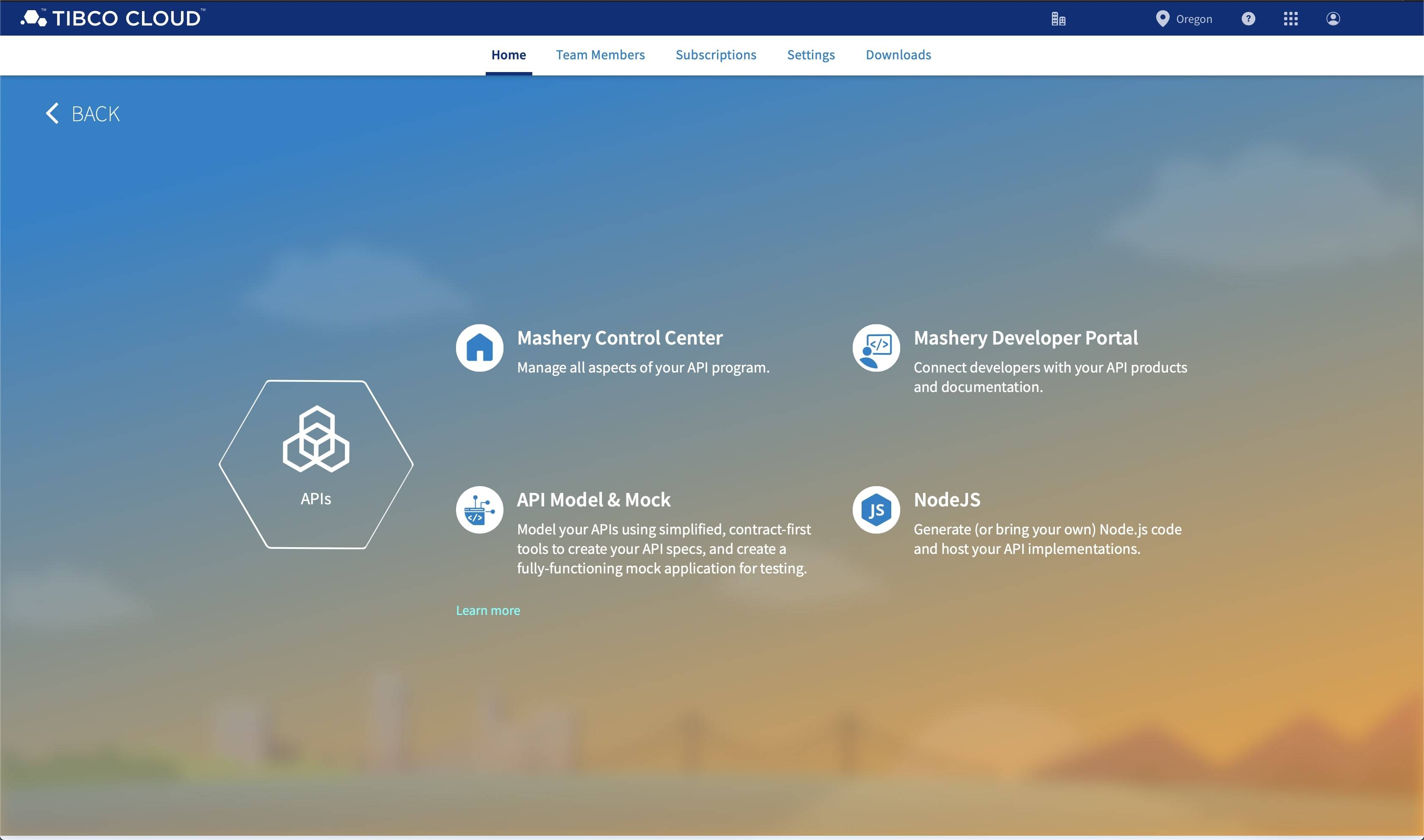Expand the account profile menu
This screenshot has height=840, width=1424.
coord(1333,19)
